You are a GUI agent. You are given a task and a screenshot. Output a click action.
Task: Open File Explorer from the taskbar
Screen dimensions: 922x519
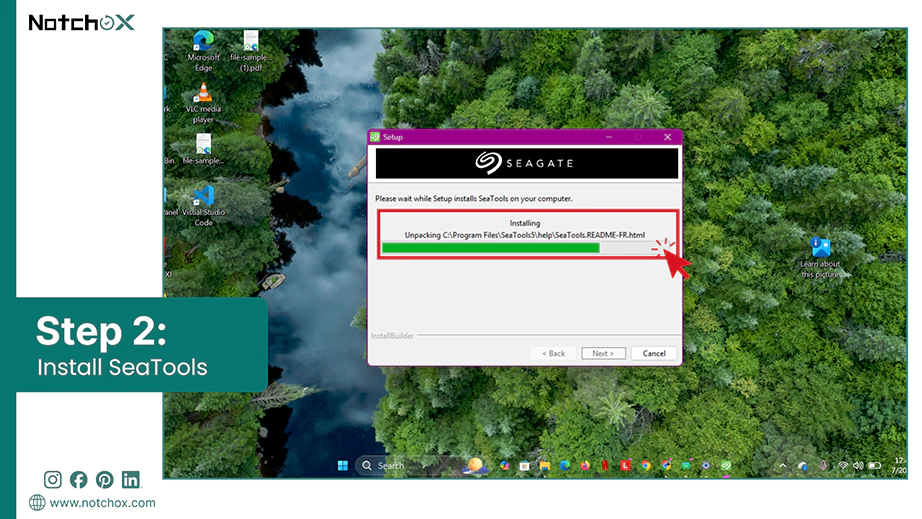pyautogui.click(x=544, y=466)
